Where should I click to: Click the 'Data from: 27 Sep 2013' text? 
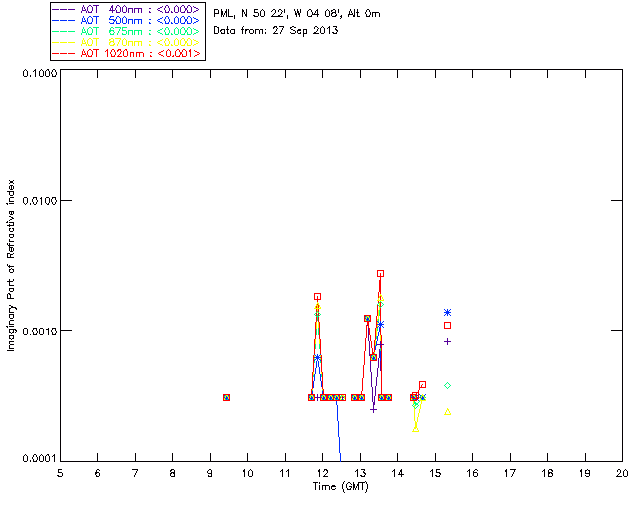coord(276,30)
